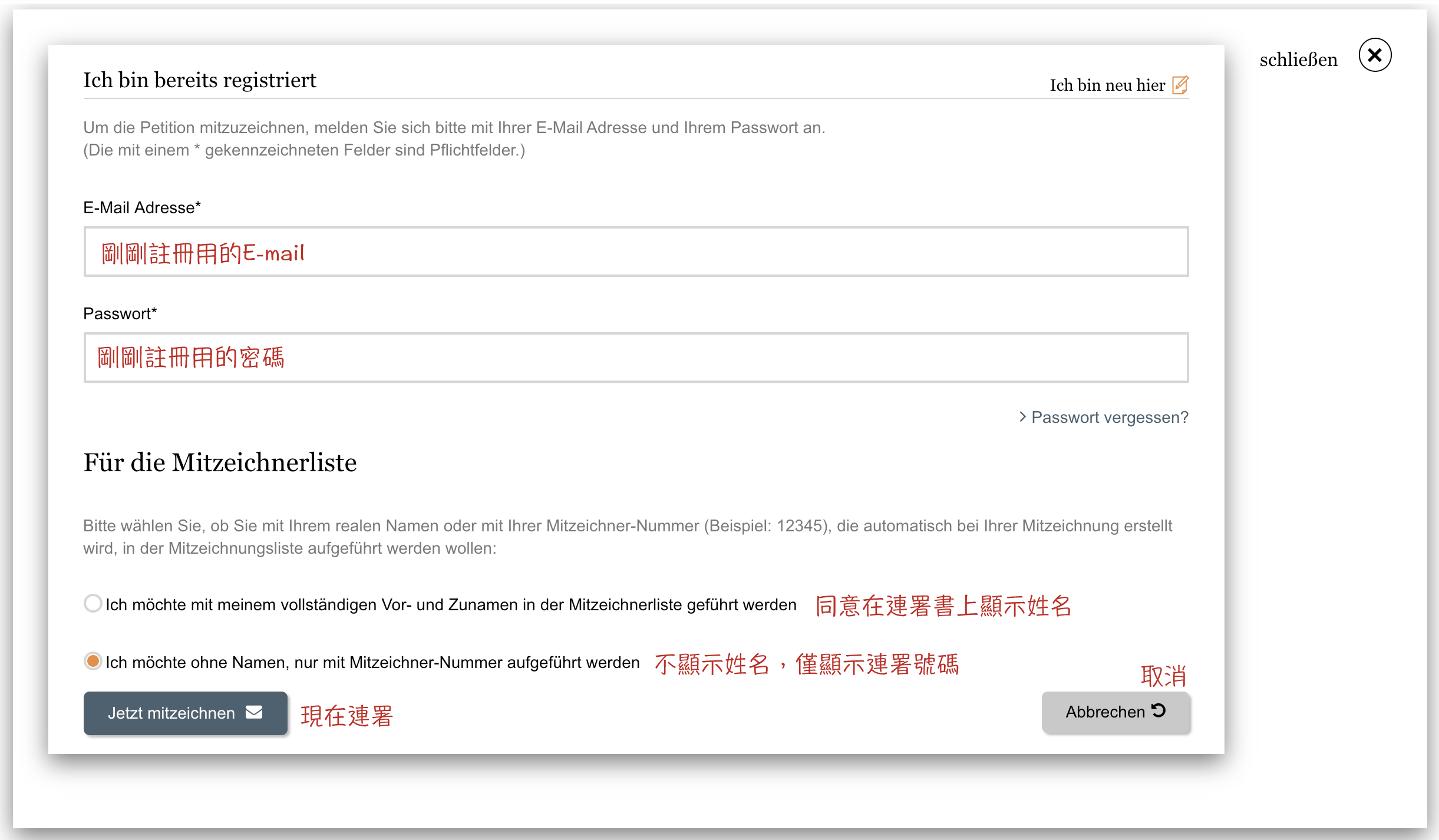Image resolution: width=1439 pixels, height=840 pixels.
Task: Click the schließen text label
Action: (x=1298, y=59)
